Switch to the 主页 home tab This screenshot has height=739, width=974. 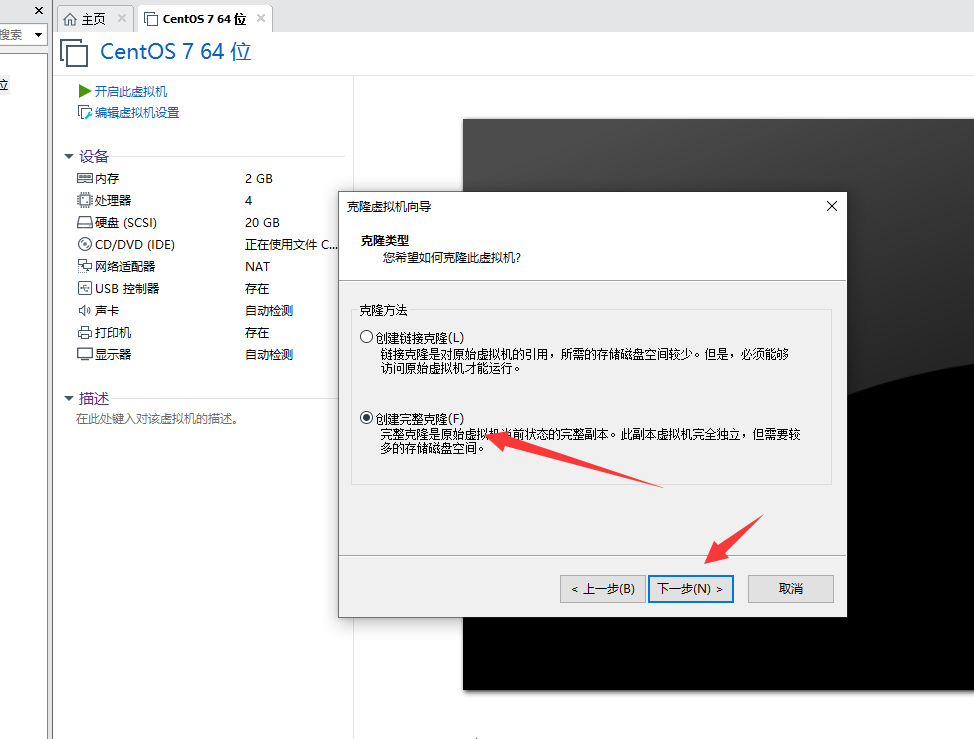click(x=93, y=19)
